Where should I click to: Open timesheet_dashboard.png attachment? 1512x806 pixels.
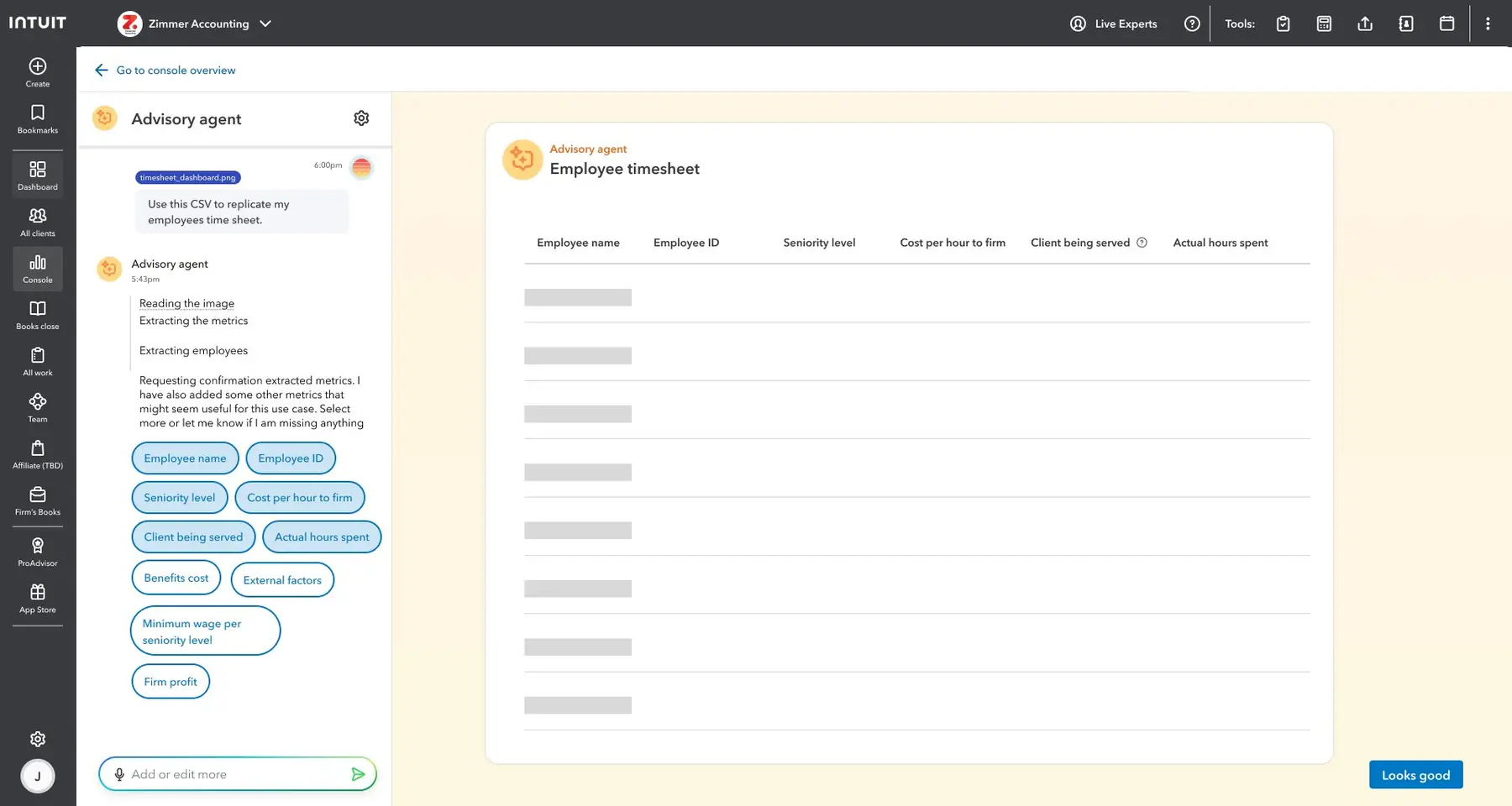[x=188, y=177]
